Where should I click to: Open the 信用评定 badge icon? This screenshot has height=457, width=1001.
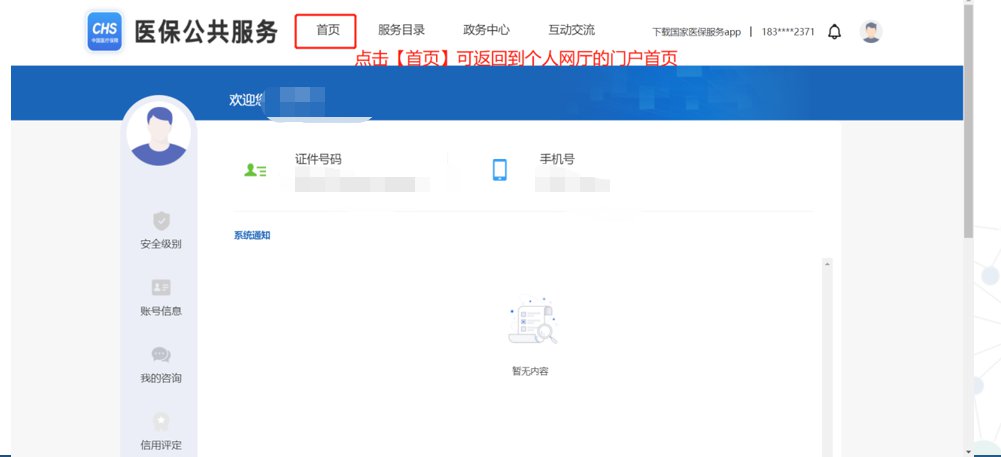pyautogui.click(x=161, y=421)
